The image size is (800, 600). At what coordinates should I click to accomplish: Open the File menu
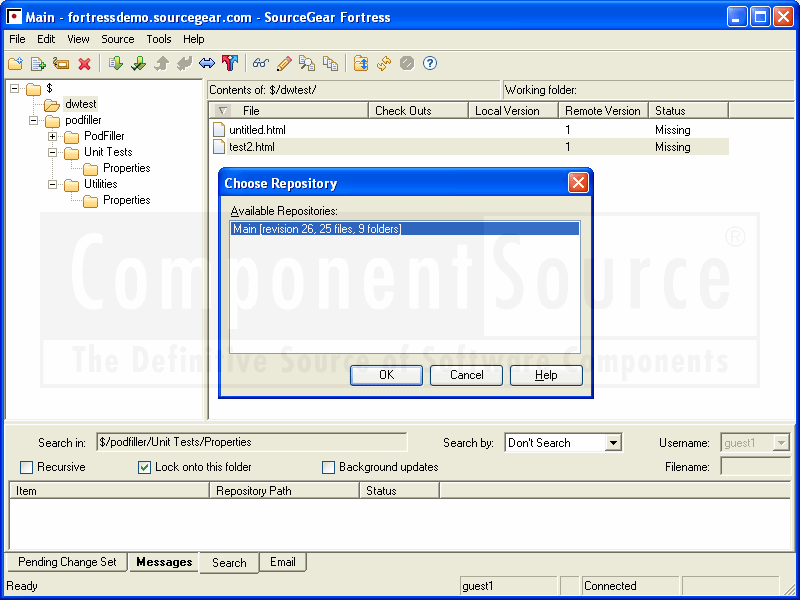click(17, 39)
